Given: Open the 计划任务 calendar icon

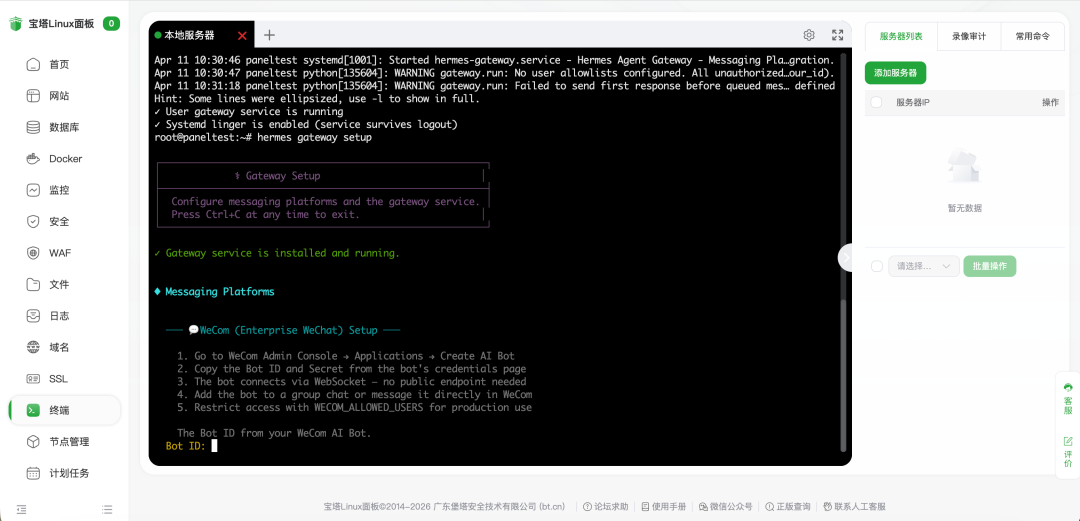Looking at the screenshot, I should tap(33, 473).
